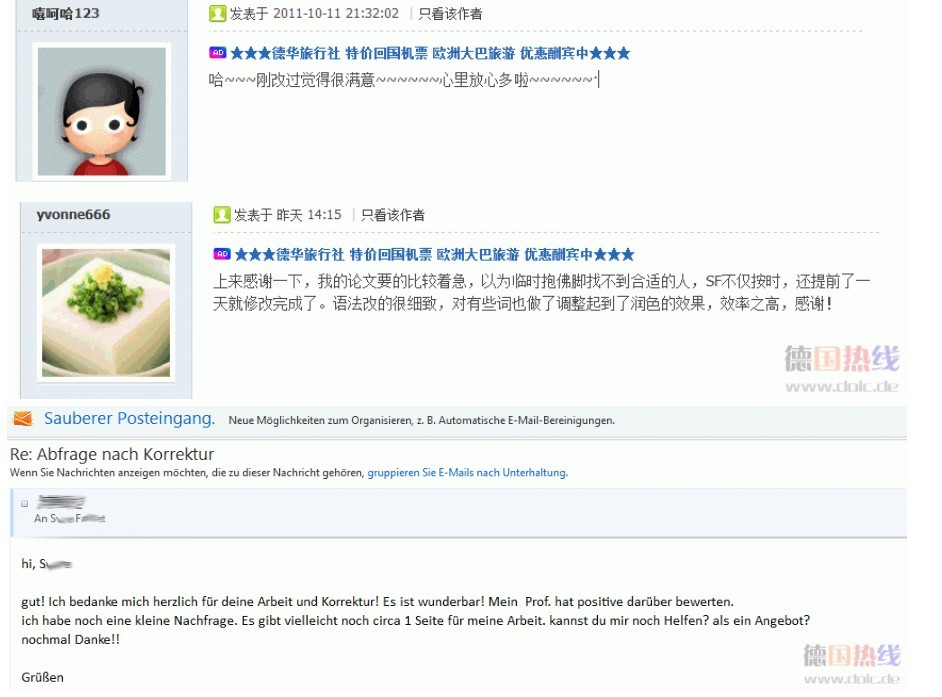The width and height of the screenshot is (942, 697).
Task: Filter first post with 只看该作者
Action: [x=450, y=14]
